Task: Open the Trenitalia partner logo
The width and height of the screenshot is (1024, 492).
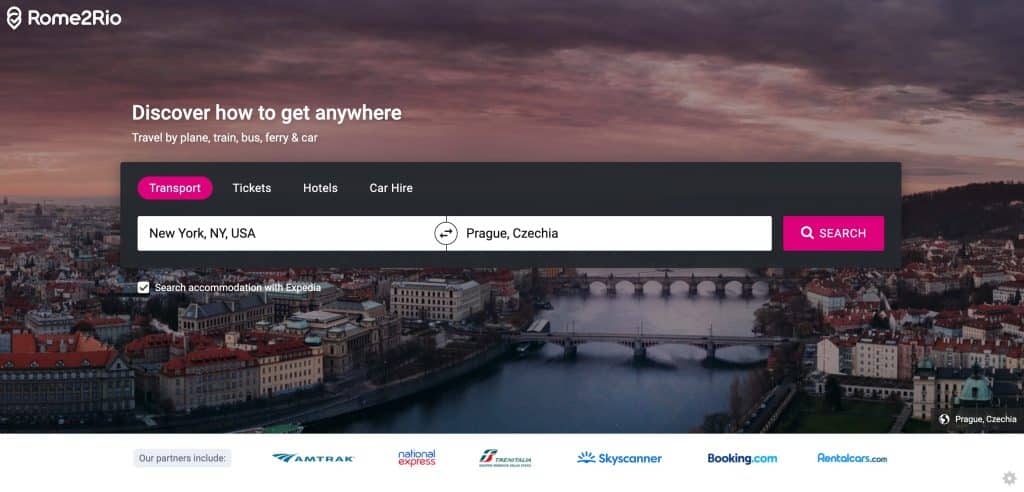Action: [x=505, y=458]
